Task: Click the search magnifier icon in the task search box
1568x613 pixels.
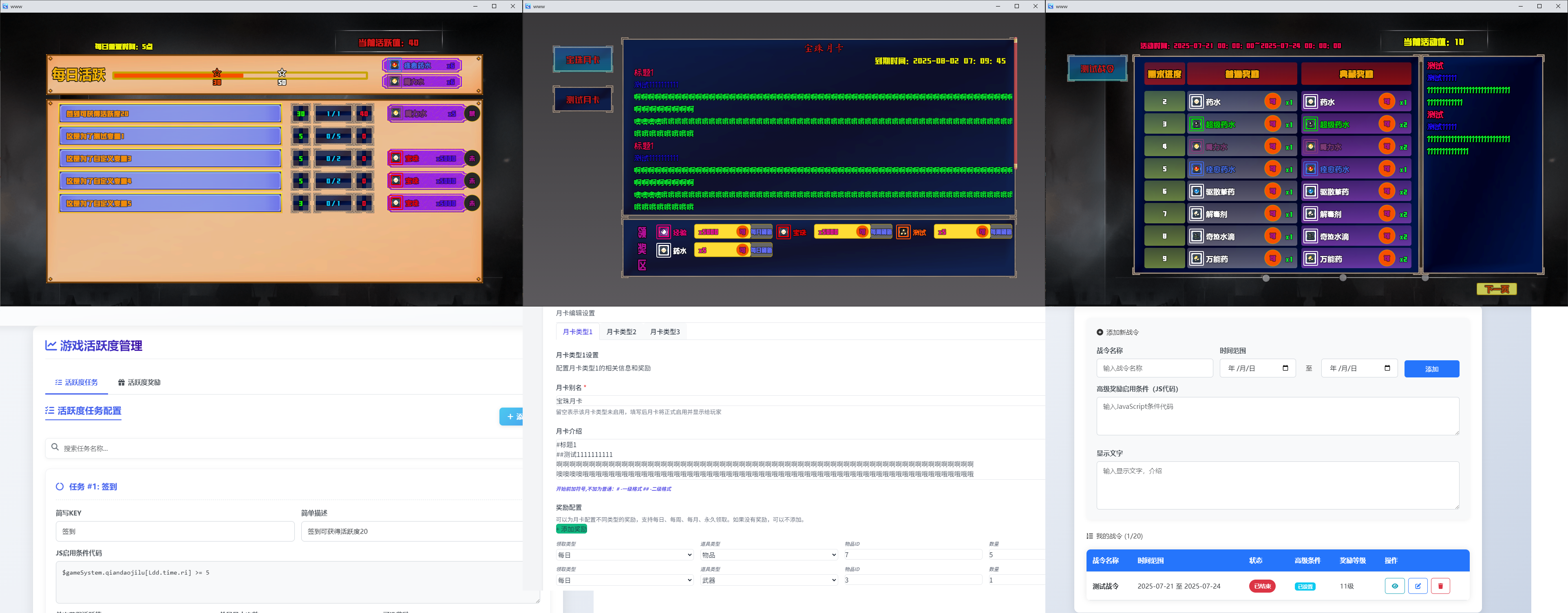Action: [55, 448]
